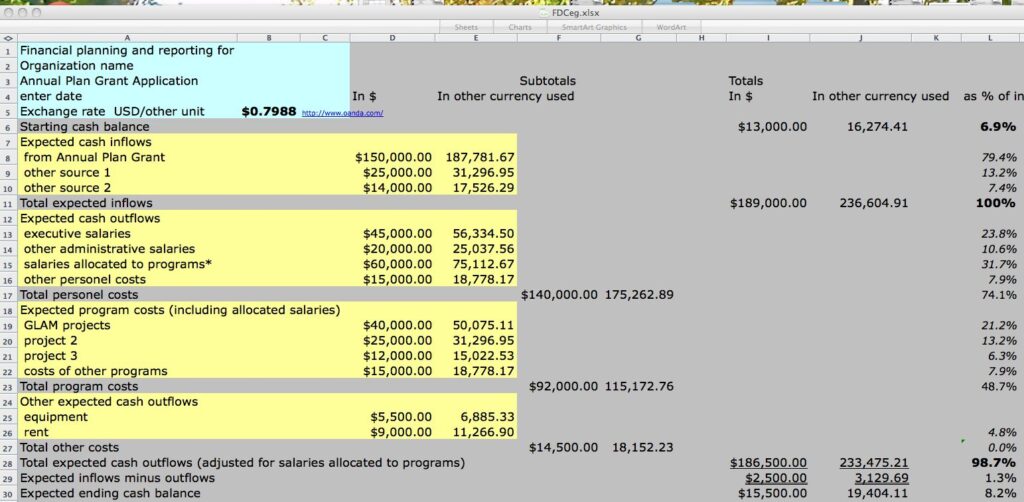Select column E header

[x=475, y=39]
